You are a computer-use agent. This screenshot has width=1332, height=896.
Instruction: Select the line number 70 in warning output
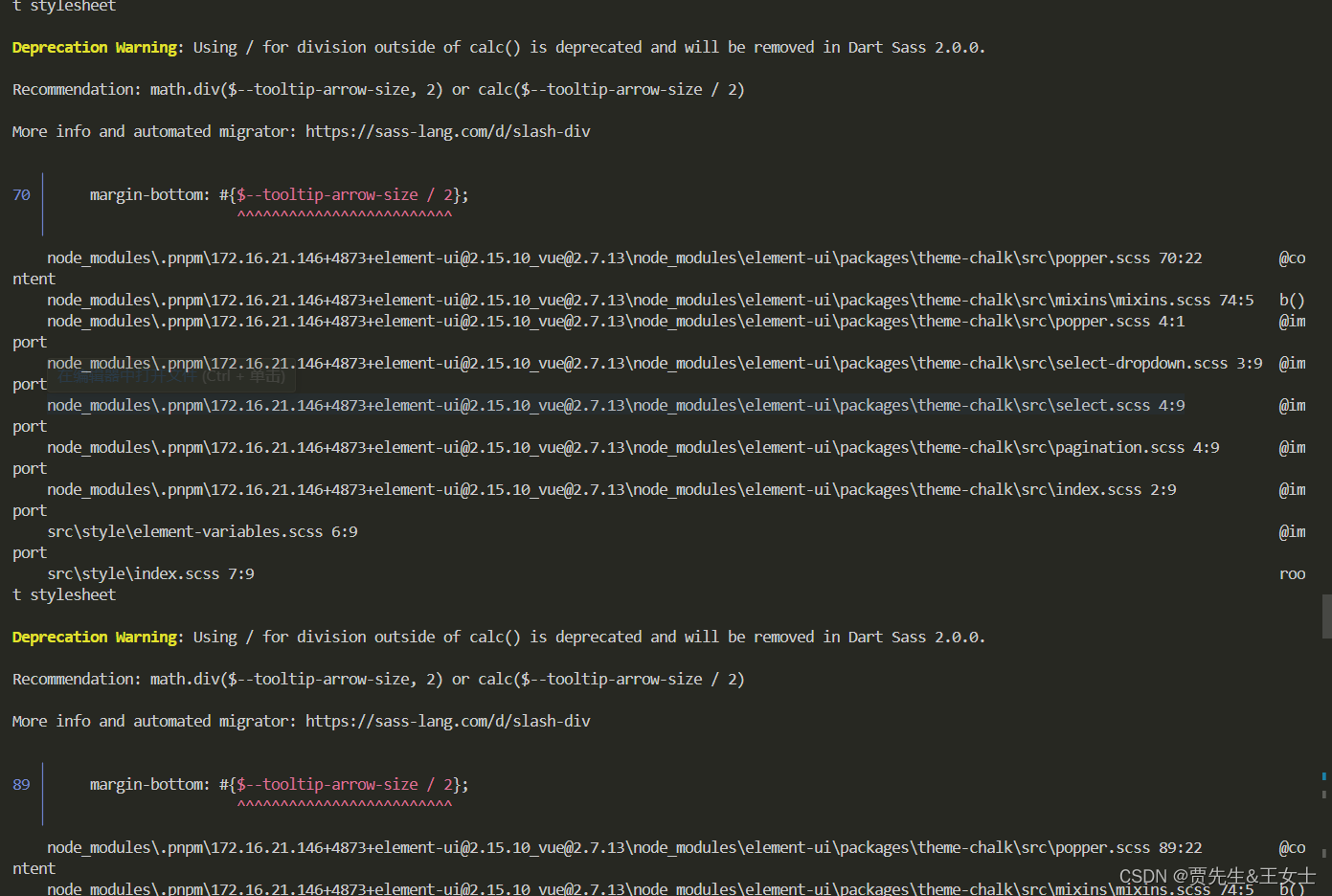(x=21, y=194)
